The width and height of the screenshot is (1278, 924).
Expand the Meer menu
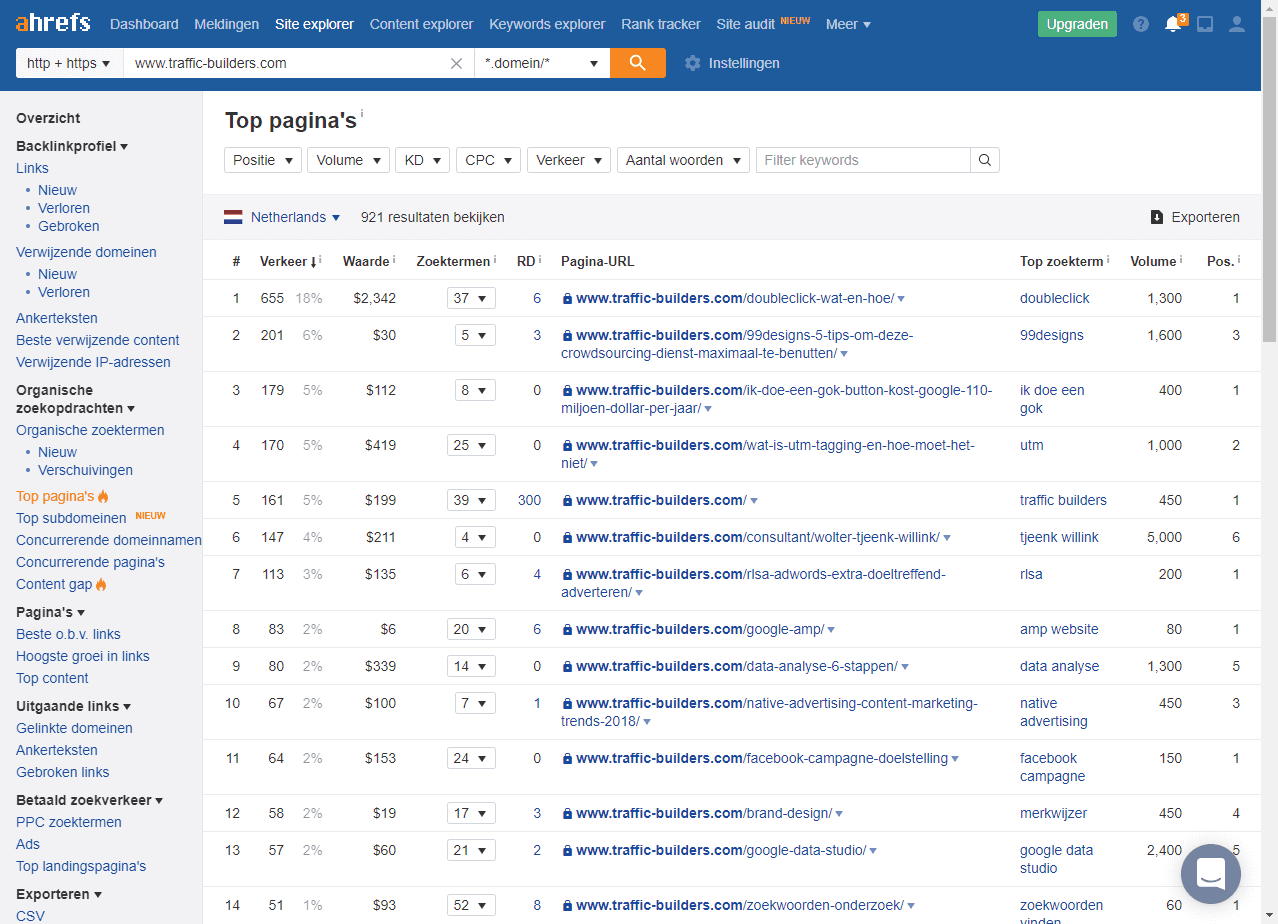[x=848, y=24]
